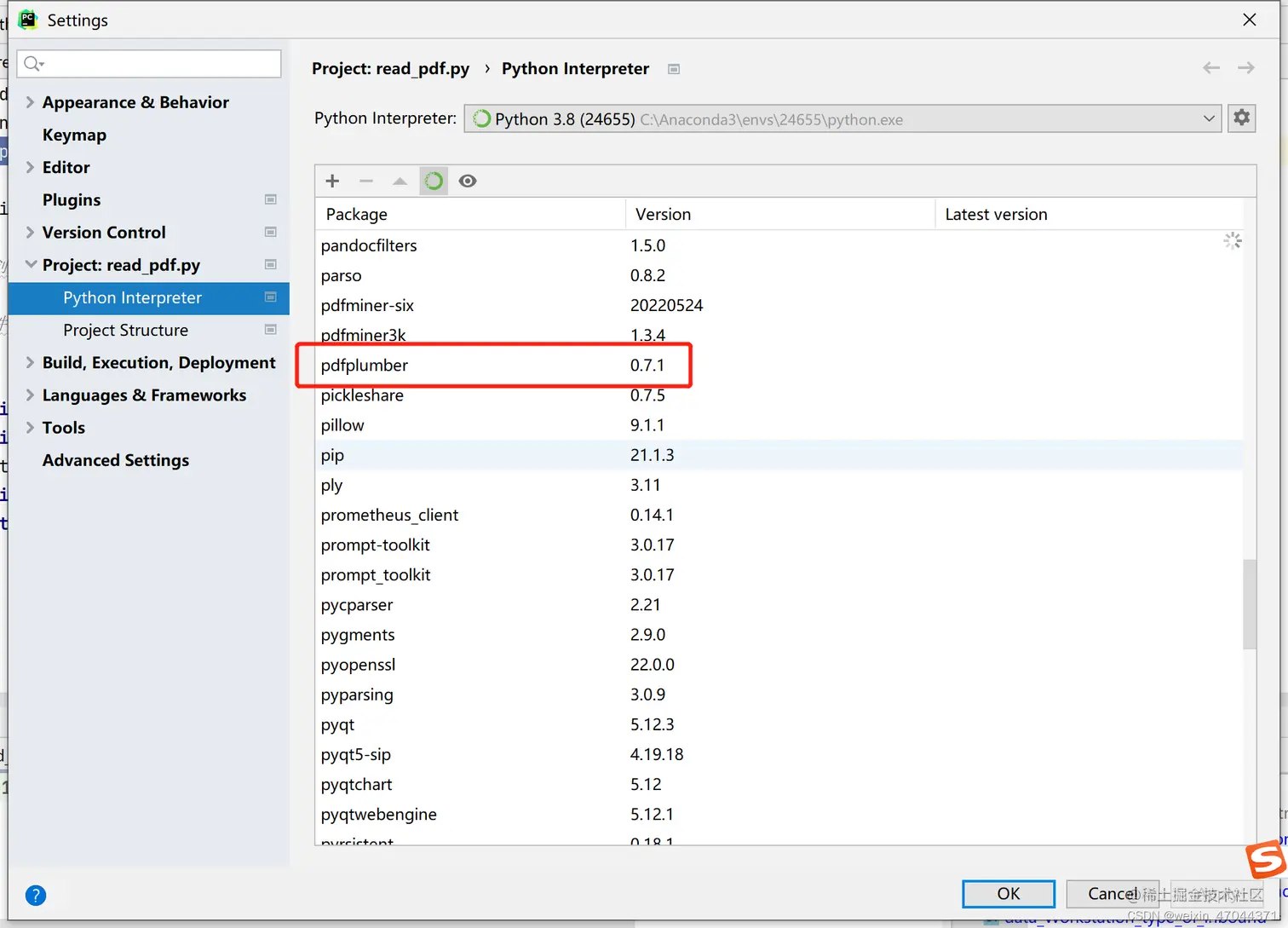The width and height of the screenshot is (1288, 928).
Task: Toggle show early releases eye icon
Action: pyautogui.click(x=468, y=181)
